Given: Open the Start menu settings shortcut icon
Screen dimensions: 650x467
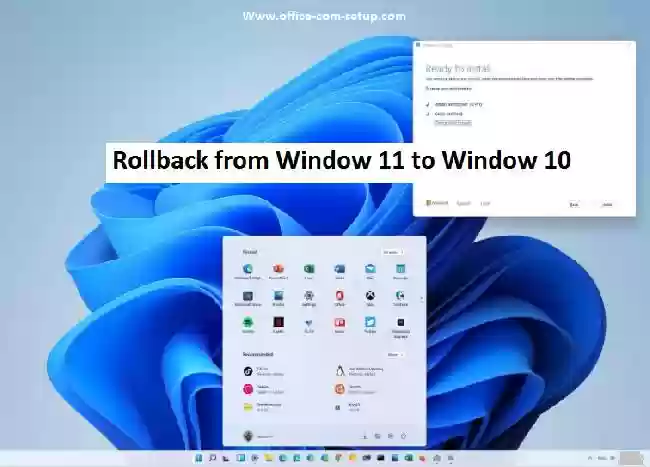Looking at the screenshot, I should 390,436.
